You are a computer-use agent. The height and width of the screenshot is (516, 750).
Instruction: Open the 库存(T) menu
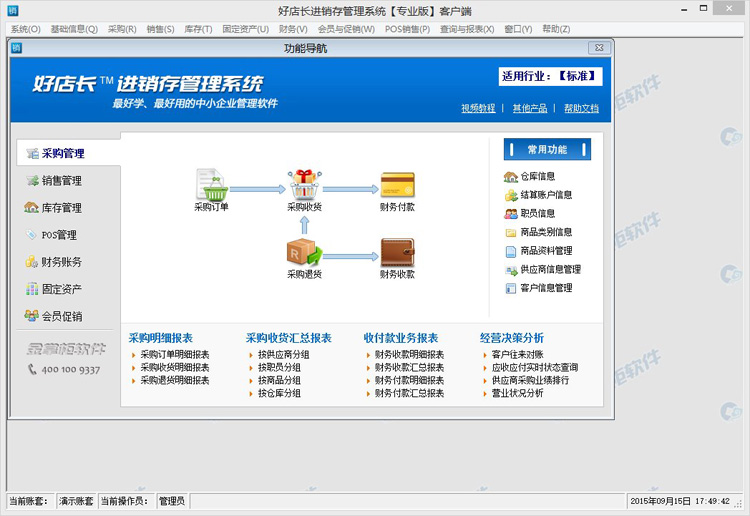pyautogui.click(x=198, y=29)
